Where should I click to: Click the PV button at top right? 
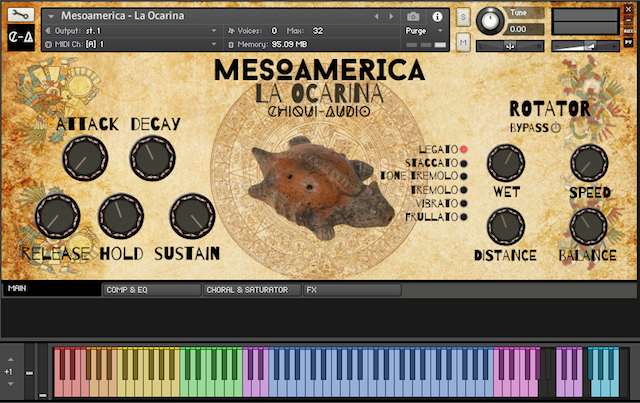(x=629, y=42)
